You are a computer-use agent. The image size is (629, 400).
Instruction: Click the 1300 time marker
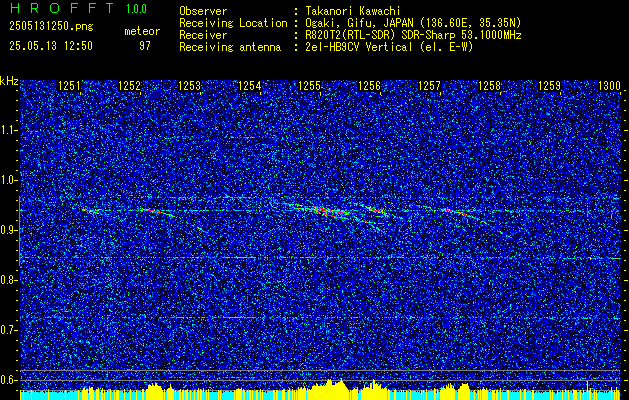pyautogui.click(x=609, y=86)
